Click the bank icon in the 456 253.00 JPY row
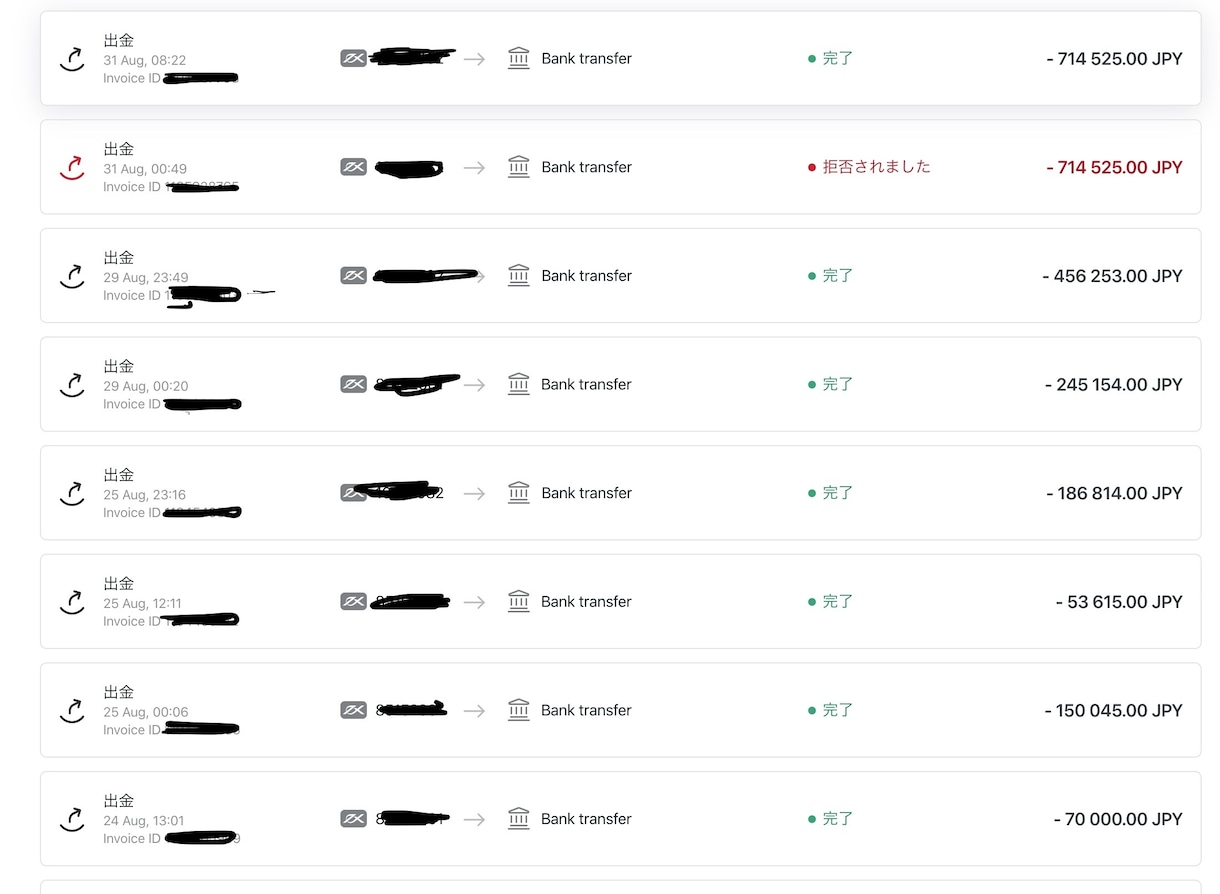1220x894 pixels. (x=518, y=275)
